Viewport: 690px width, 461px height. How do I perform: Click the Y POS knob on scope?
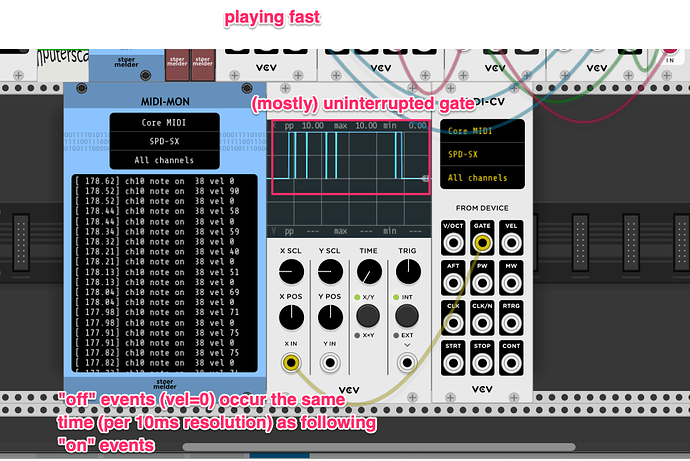pos(330,317)
